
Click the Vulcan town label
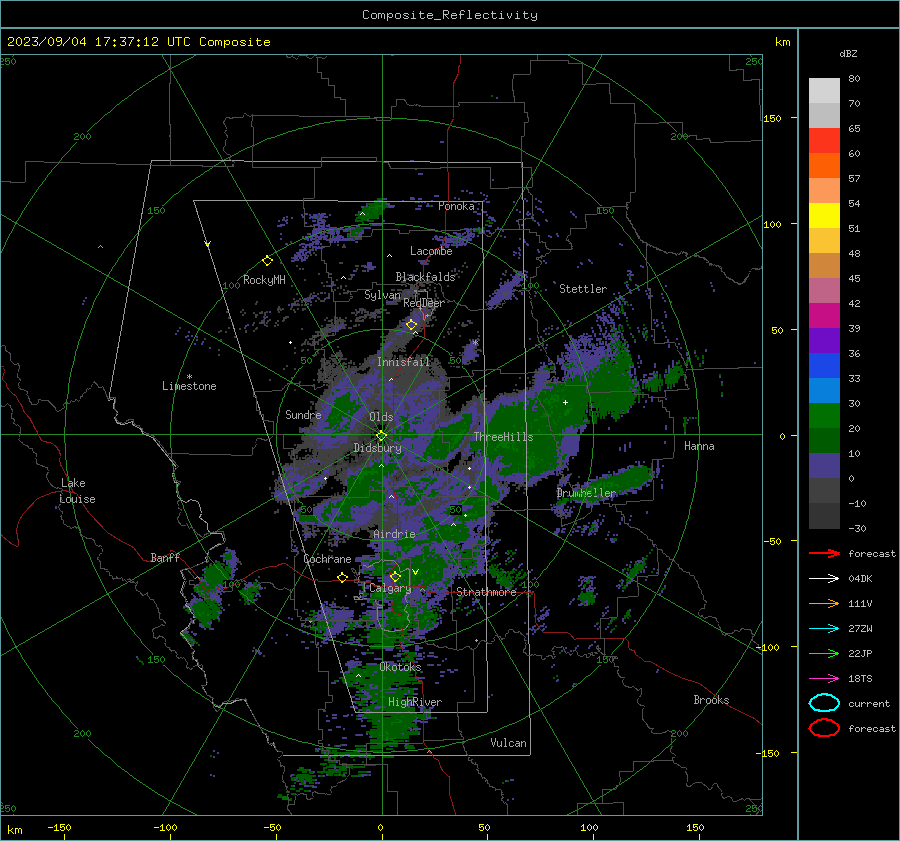pos(509,743)
